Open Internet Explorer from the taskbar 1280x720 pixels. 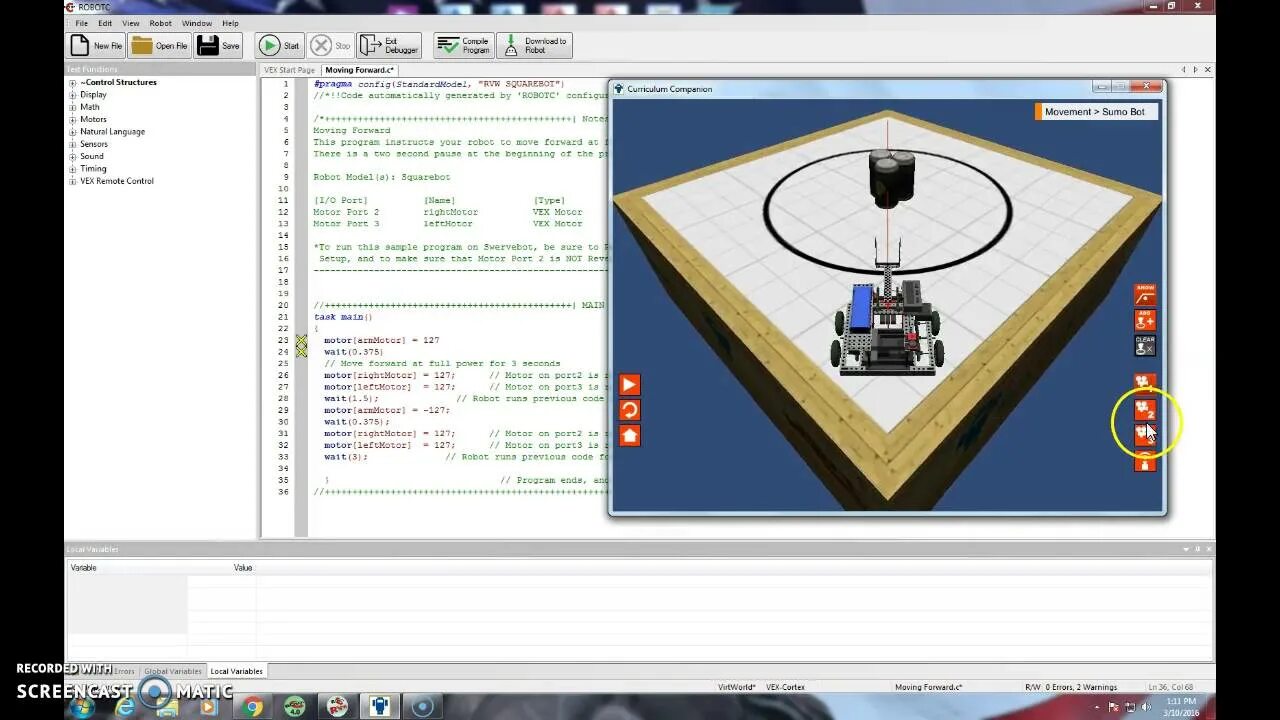click(125, 707)
